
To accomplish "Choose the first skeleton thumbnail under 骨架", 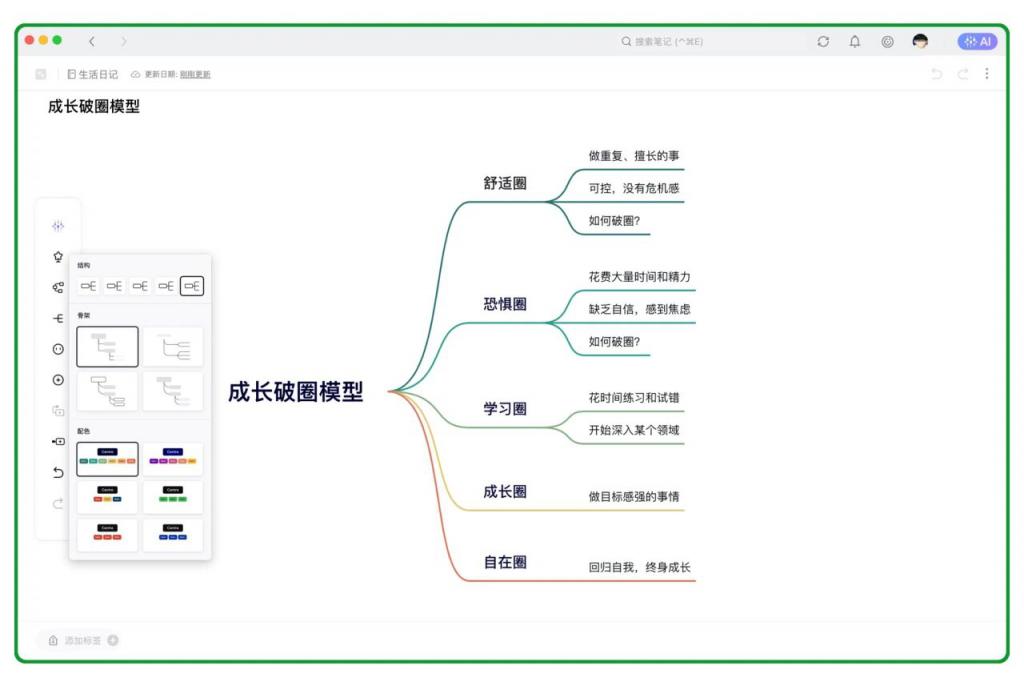I will [x=107, y=347].
